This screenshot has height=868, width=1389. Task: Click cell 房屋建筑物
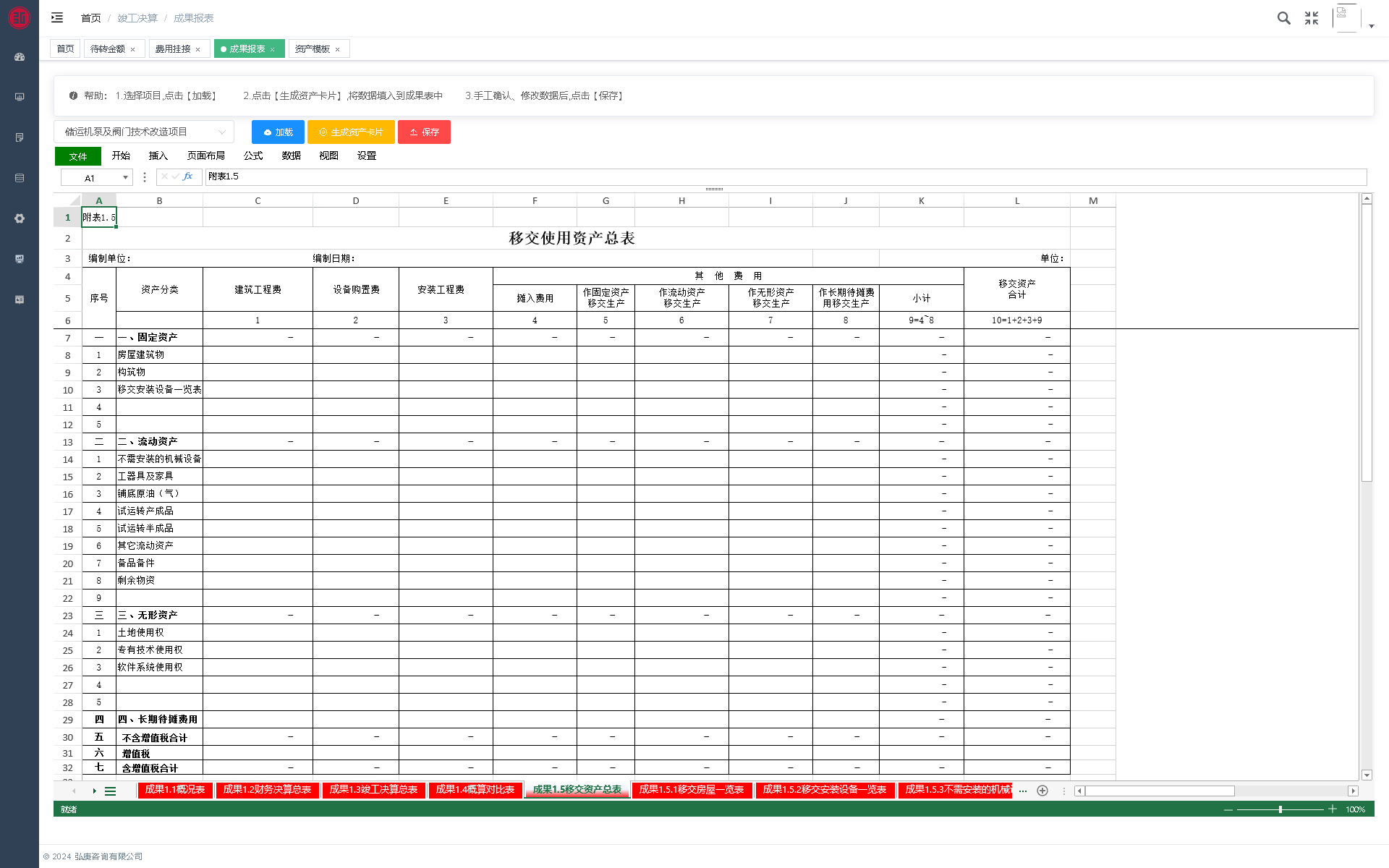pos(159,354)
